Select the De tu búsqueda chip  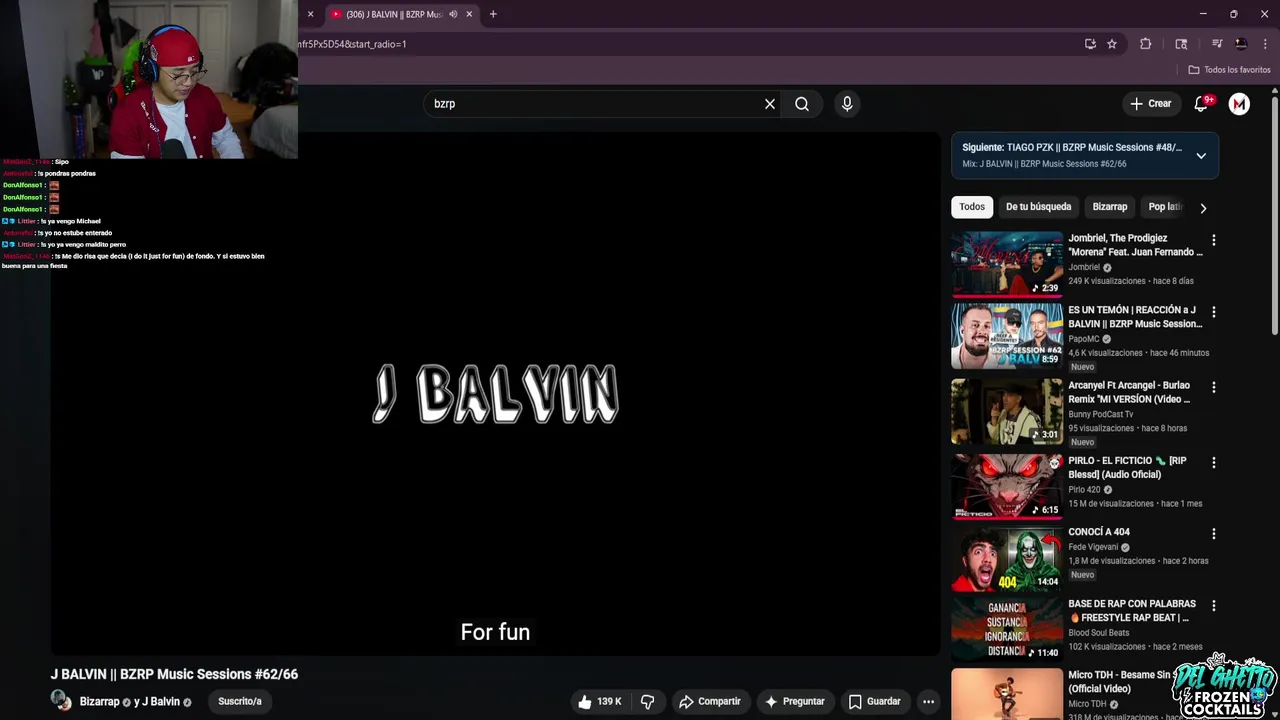pos(1038,207)
